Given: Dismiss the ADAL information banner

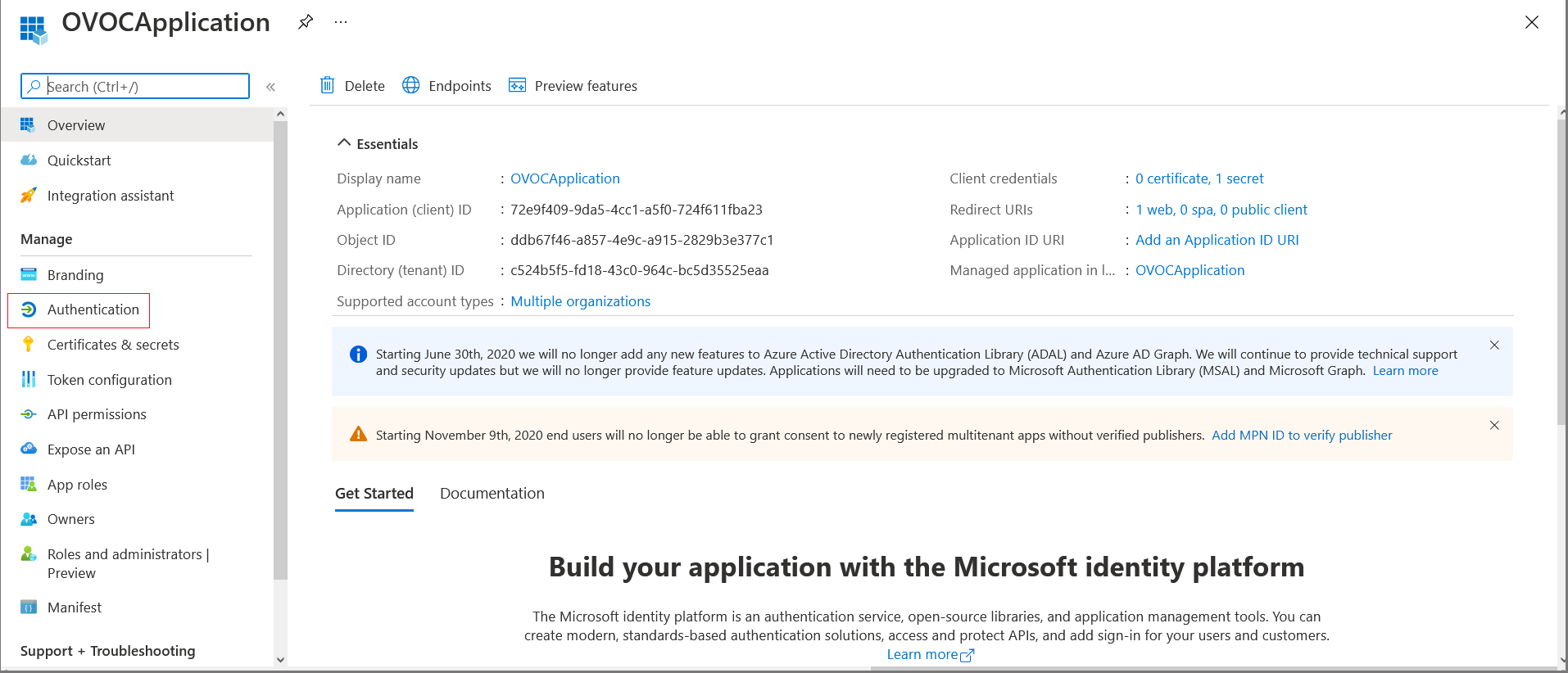Looking at the screenshot, I should point(1494,346).
